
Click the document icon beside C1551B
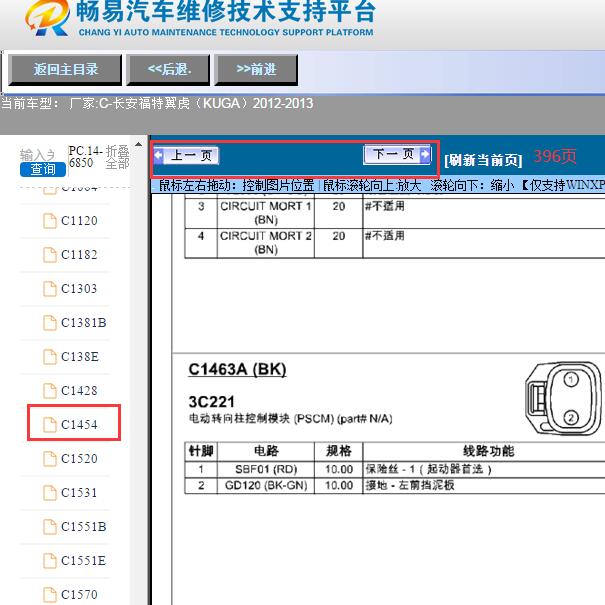click(x=50, y=527)
